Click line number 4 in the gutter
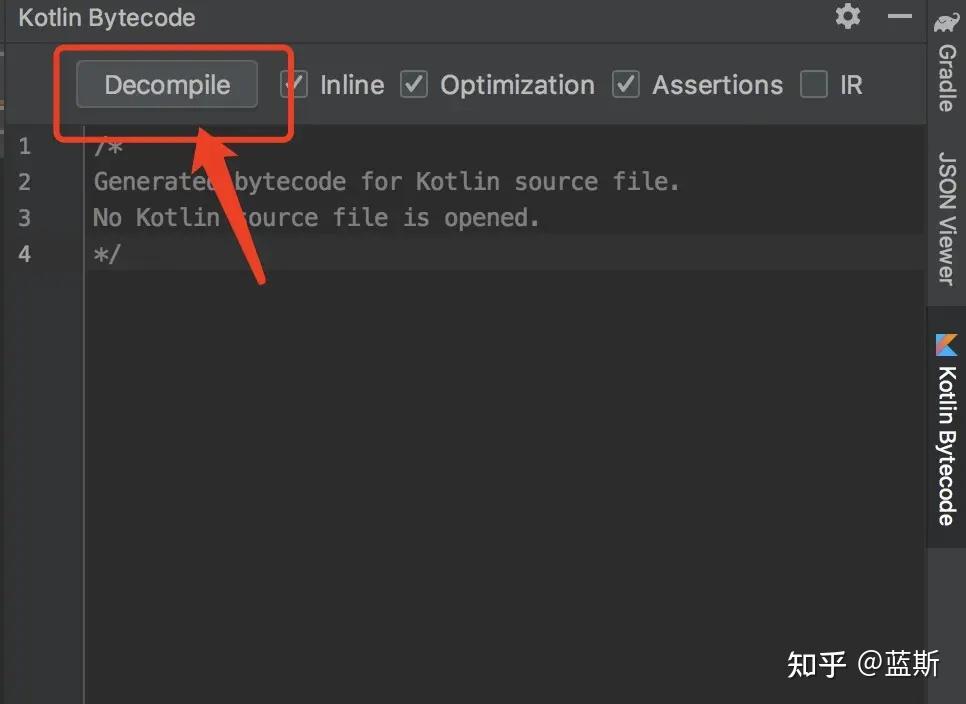 (x=25, y=254)
